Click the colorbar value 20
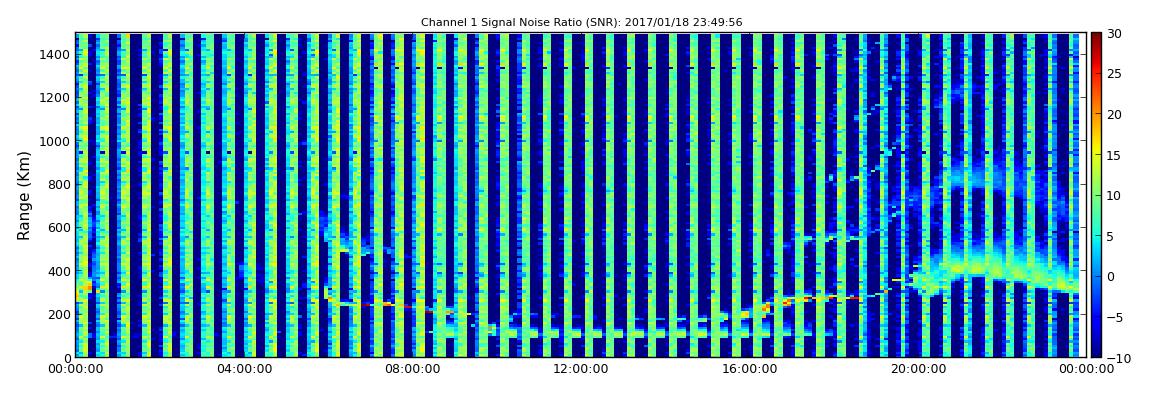 (x=1114, y=114)
